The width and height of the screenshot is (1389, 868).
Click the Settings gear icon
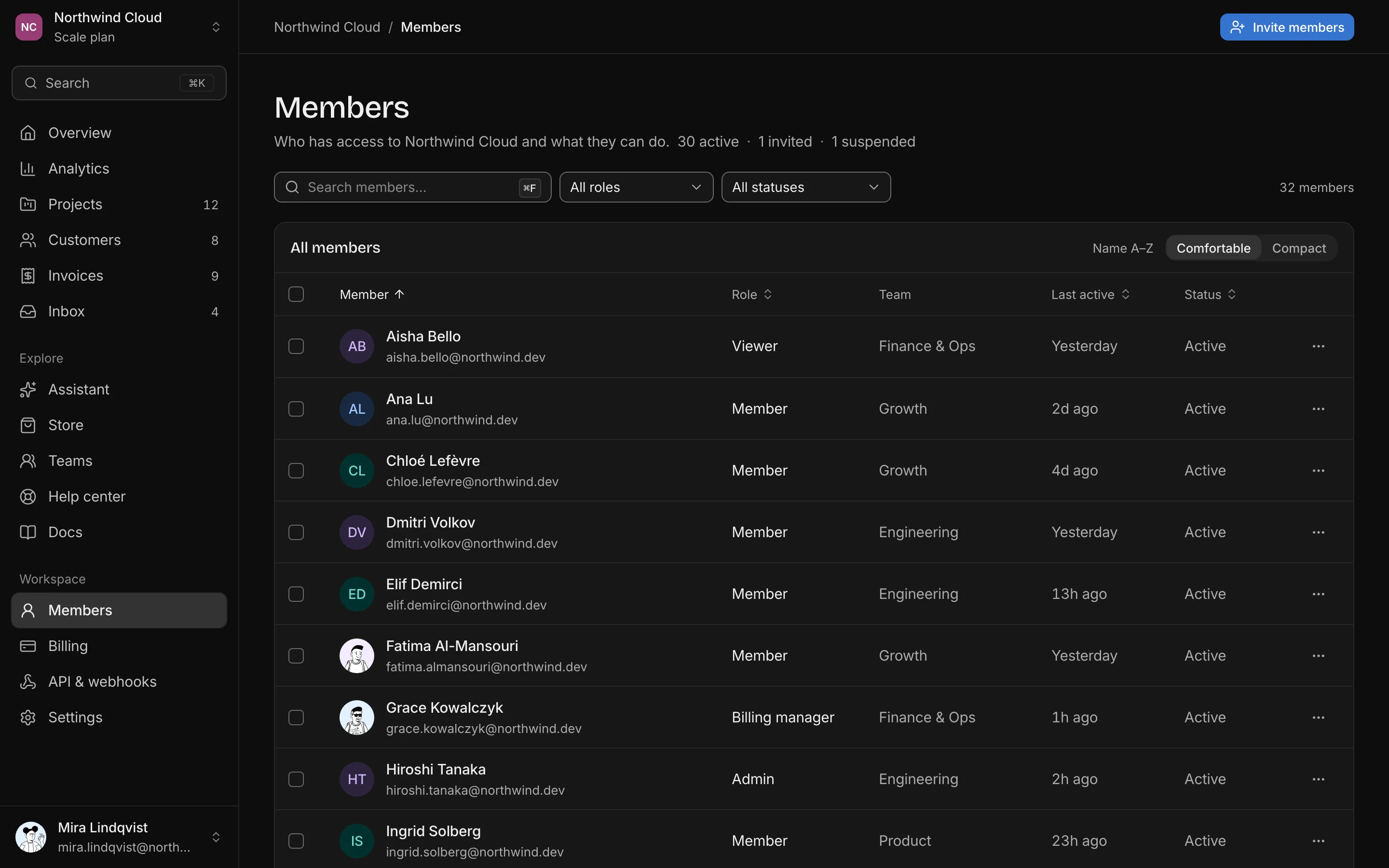(x=27, y=717)
